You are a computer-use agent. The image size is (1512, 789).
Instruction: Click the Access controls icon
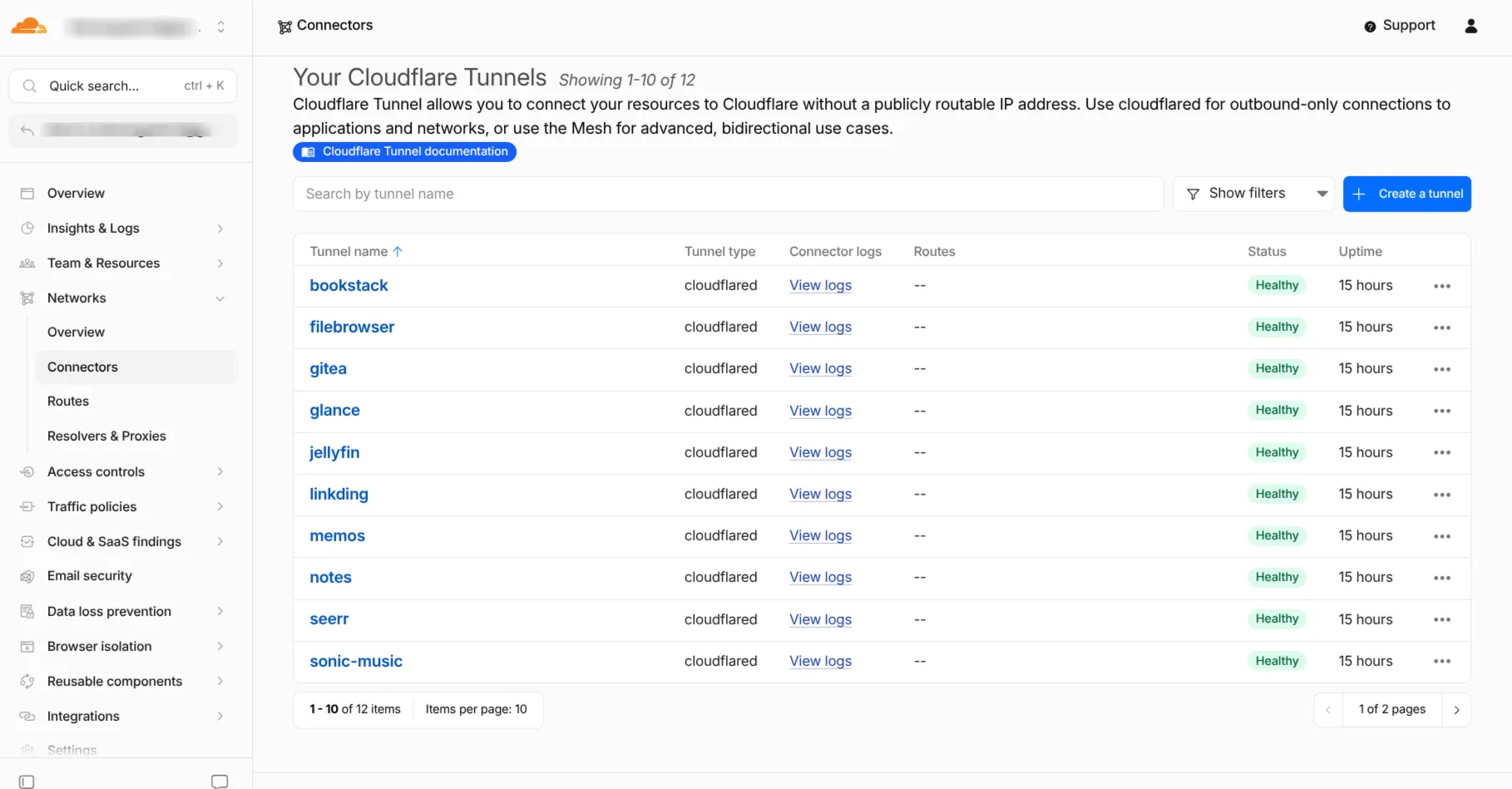[x=27, y=472]
